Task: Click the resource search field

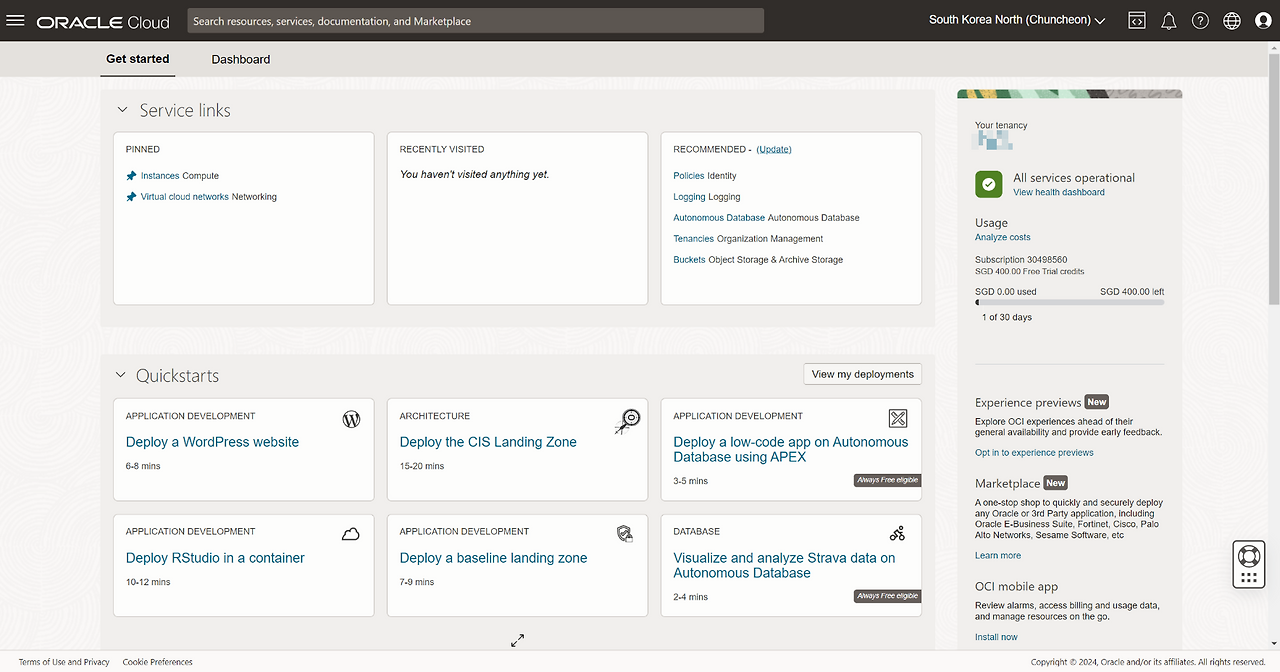Action: pos(475,21)
